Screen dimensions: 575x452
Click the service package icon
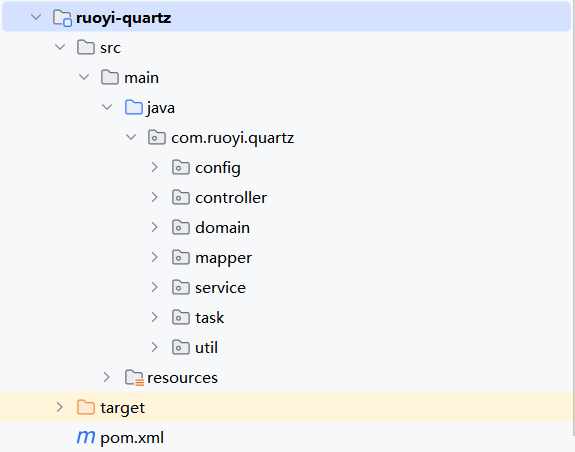(x=181, y=288)
